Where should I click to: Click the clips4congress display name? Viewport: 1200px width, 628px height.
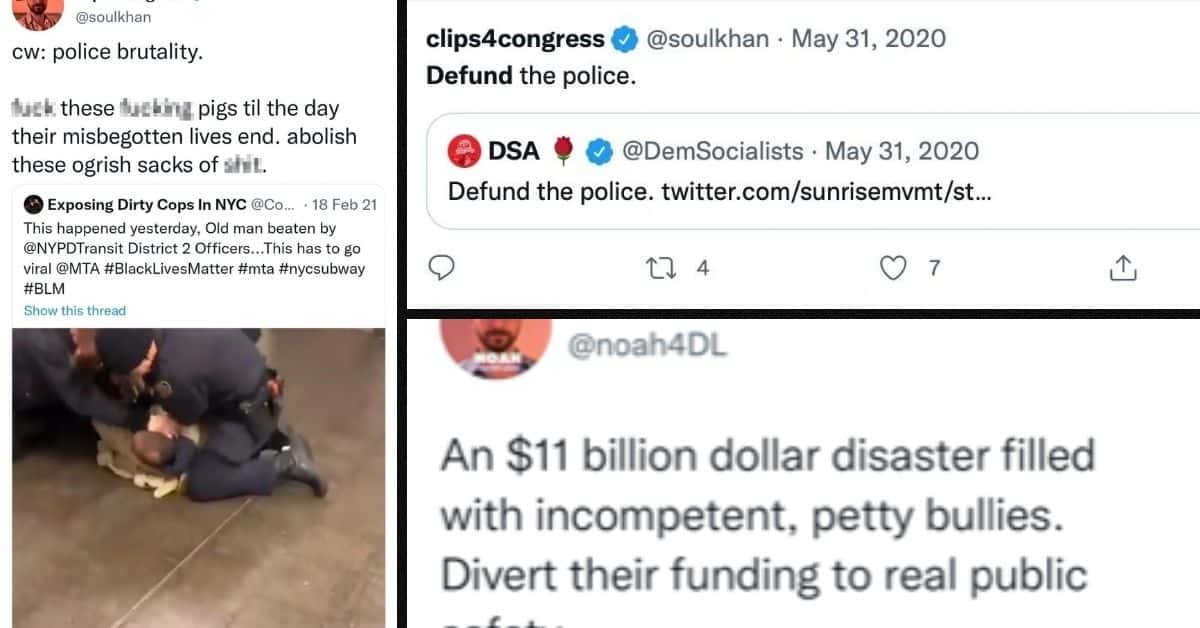coord(514,39)
